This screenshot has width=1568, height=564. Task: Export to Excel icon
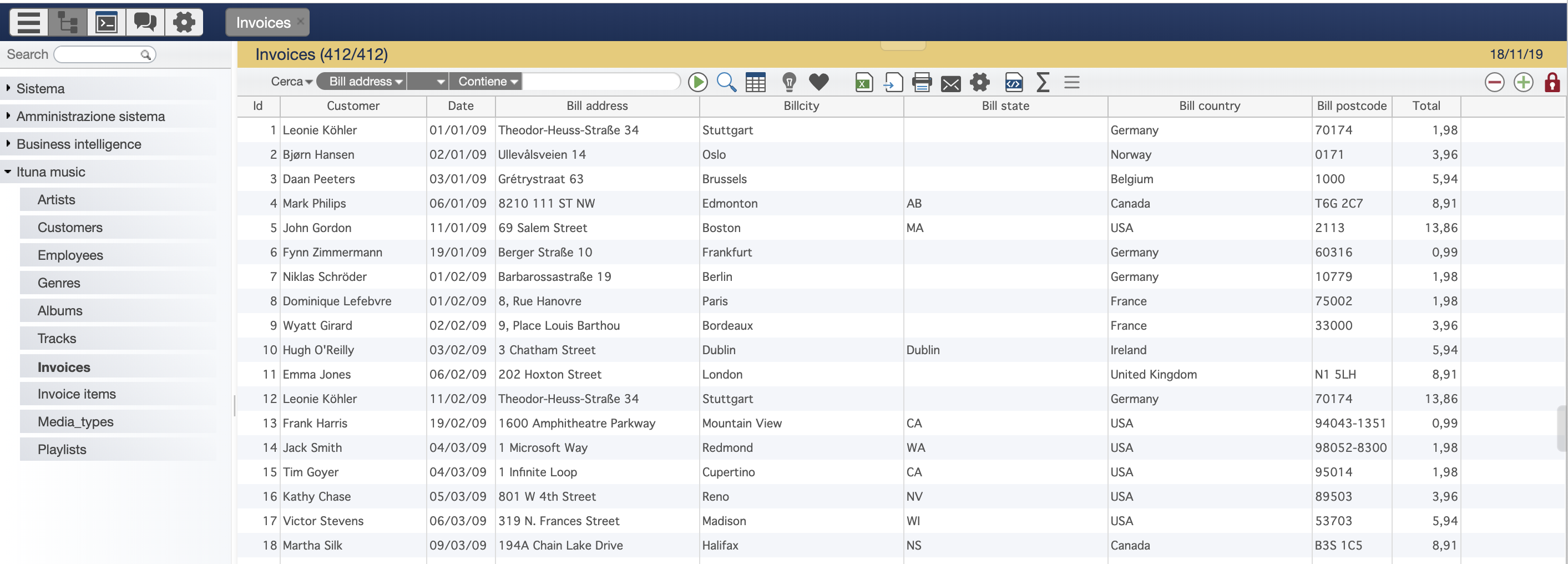pyautogui.click(x=864, y=82)
